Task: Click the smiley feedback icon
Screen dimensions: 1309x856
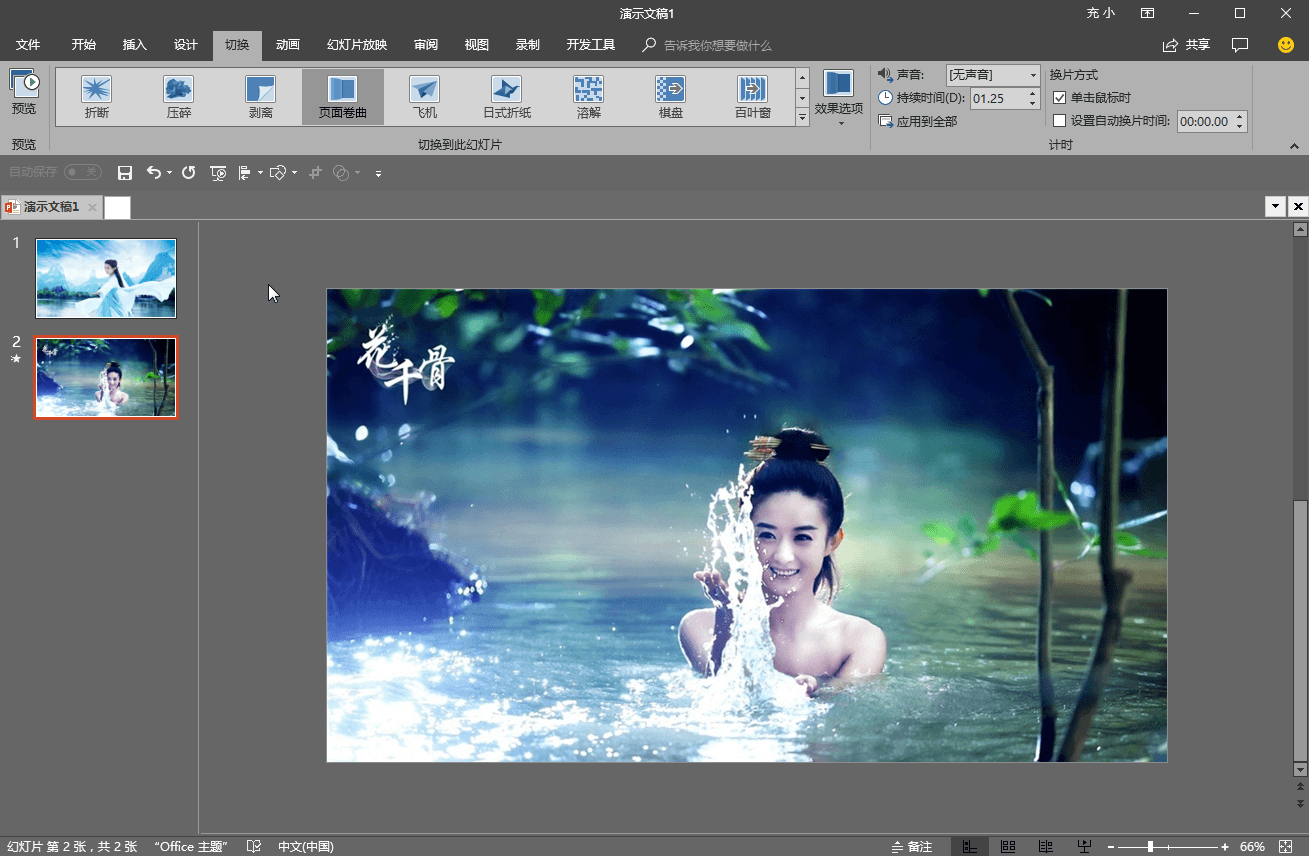Action: click(1286, 45)
